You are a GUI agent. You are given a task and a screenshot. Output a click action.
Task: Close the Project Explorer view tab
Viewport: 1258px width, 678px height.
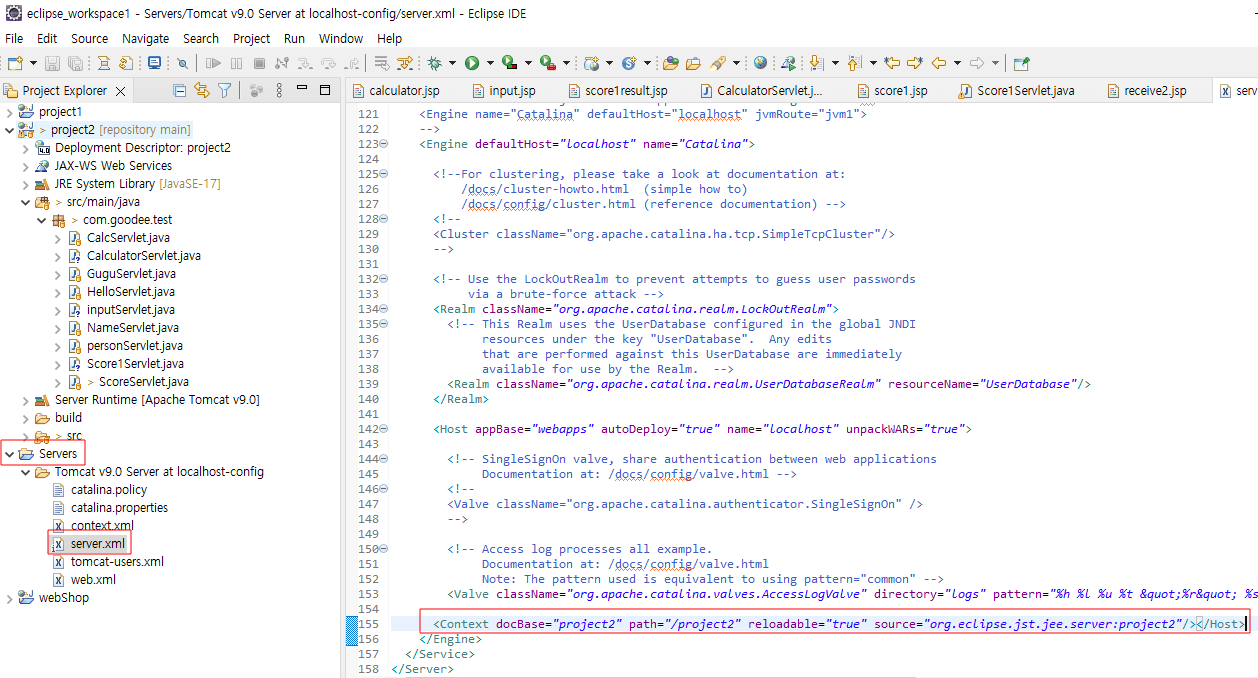(121, 91)
